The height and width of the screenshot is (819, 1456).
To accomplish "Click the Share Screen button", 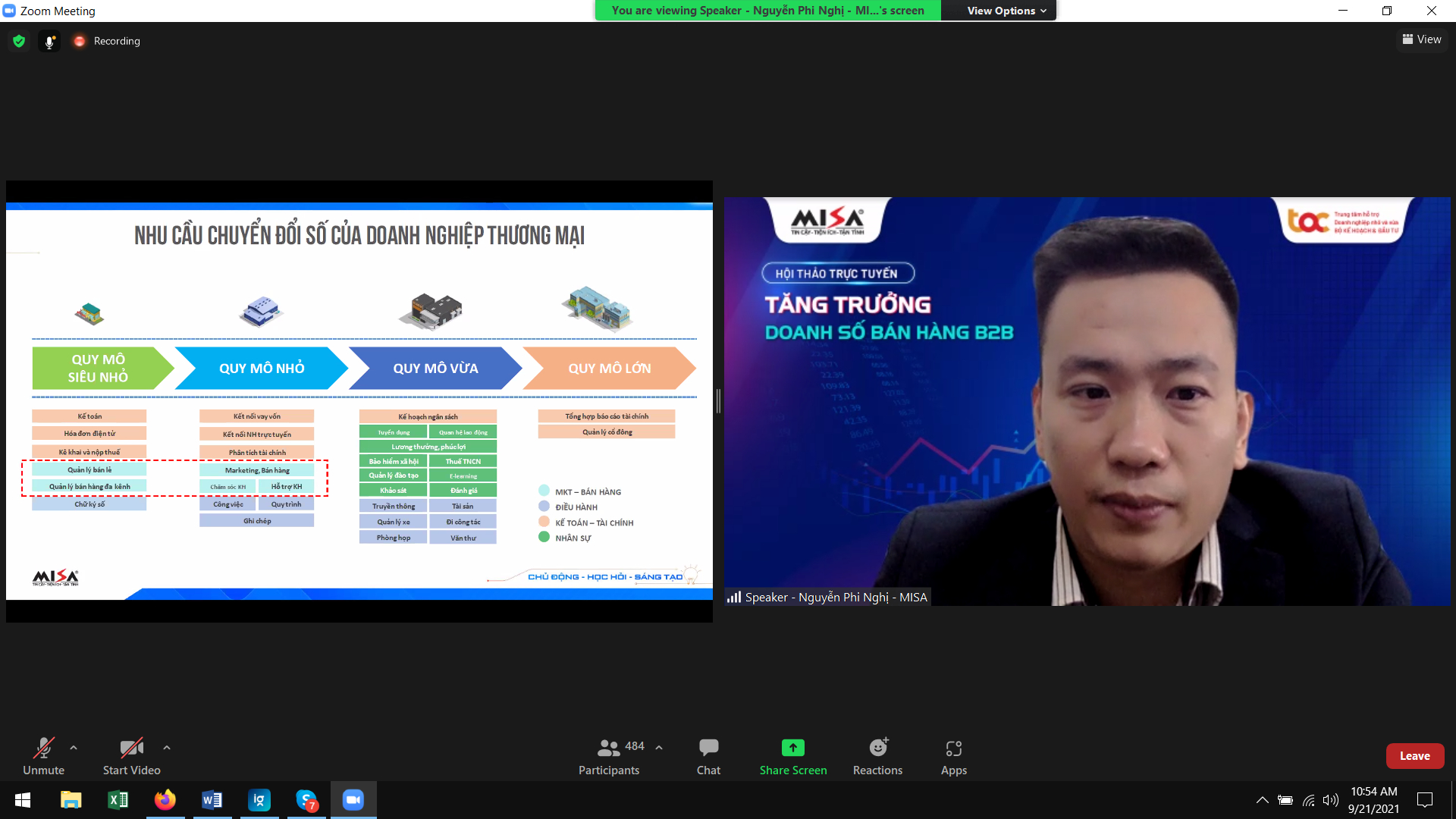I will [792, 756].
